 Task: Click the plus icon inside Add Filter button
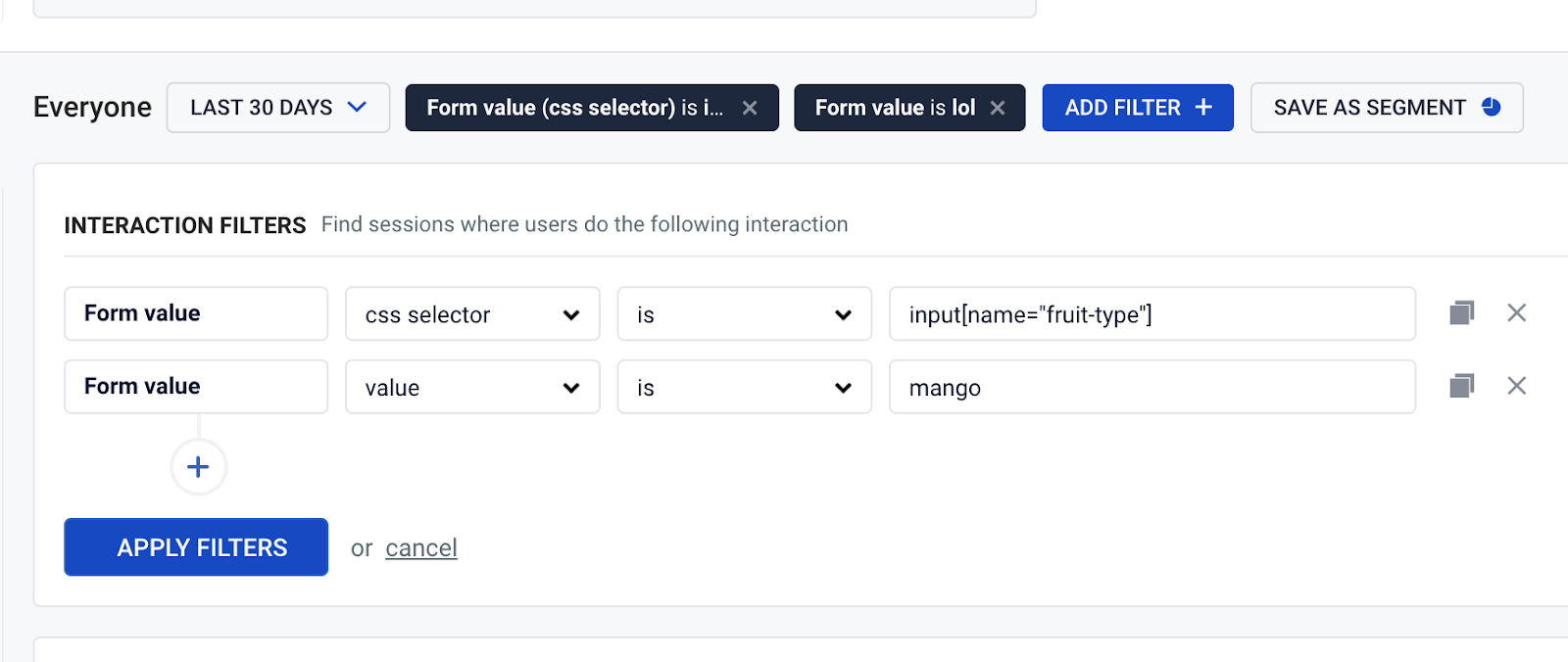tap(1204, 108)
